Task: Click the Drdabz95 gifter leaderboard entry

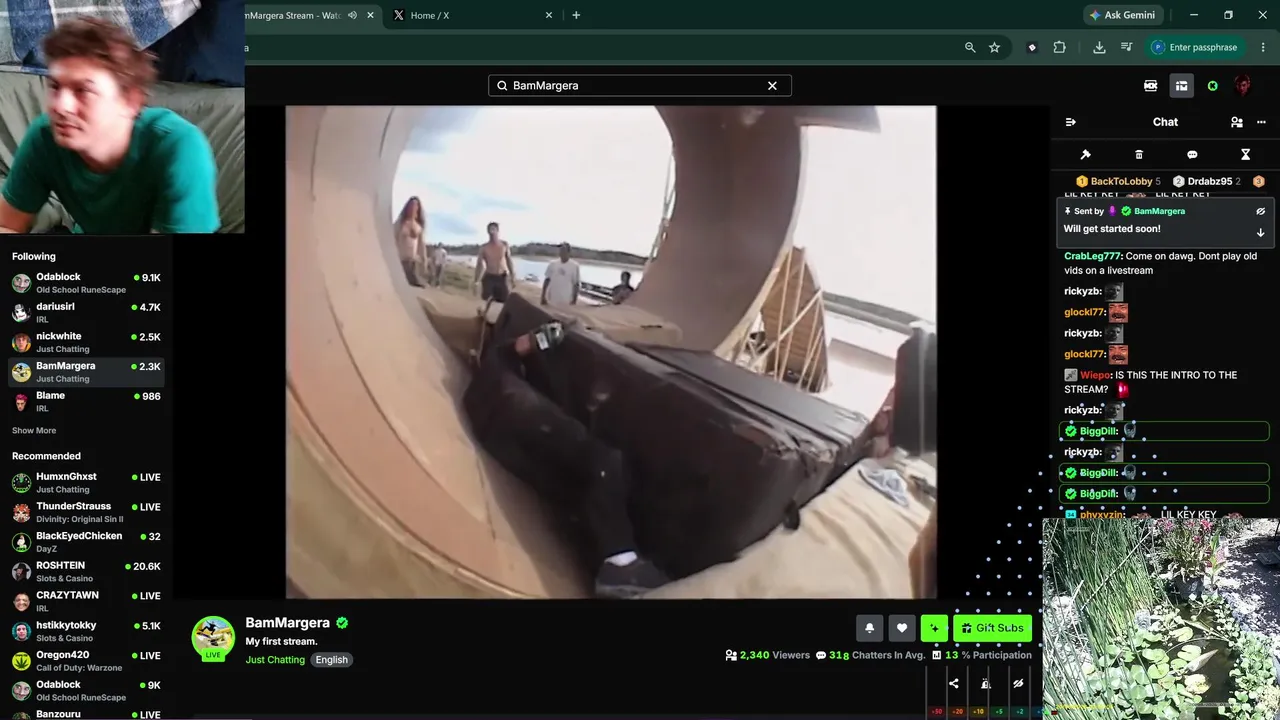Action: 1207,181
